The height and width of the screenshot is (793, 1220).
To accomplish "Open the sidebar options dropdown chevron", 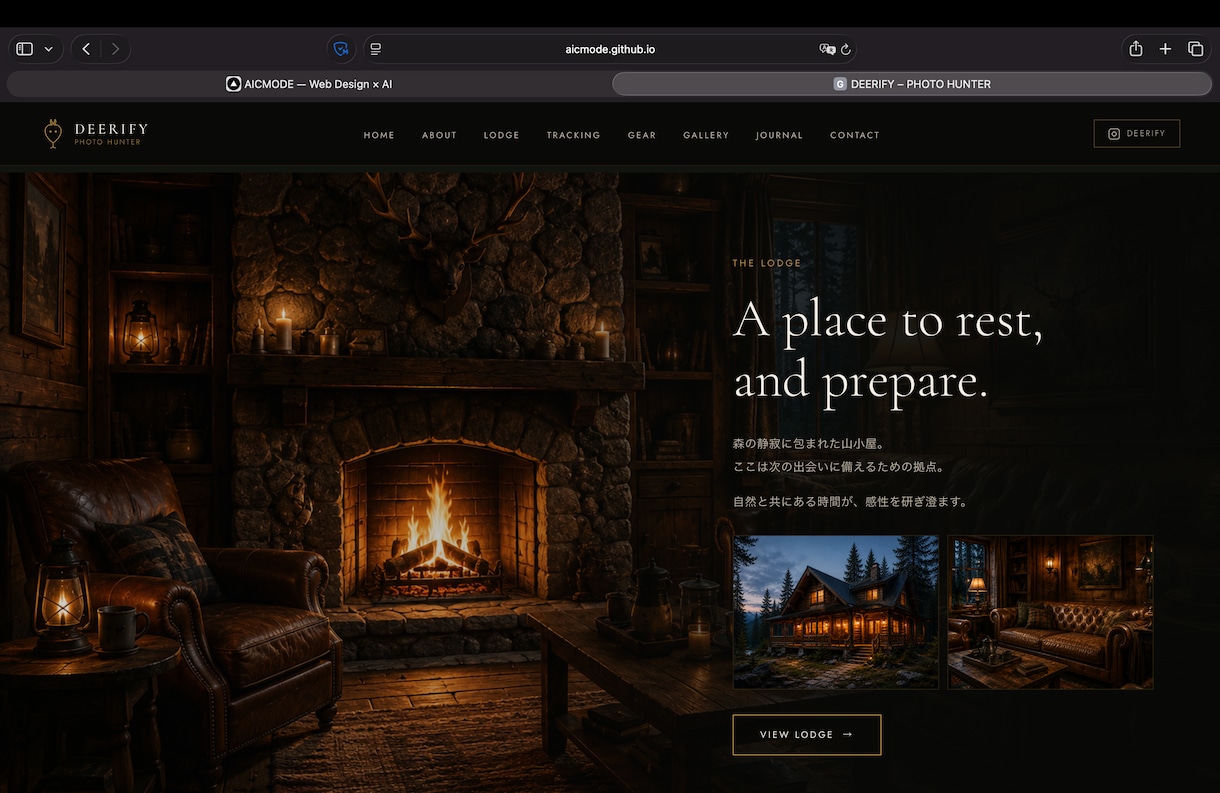I will click(48, 49).
